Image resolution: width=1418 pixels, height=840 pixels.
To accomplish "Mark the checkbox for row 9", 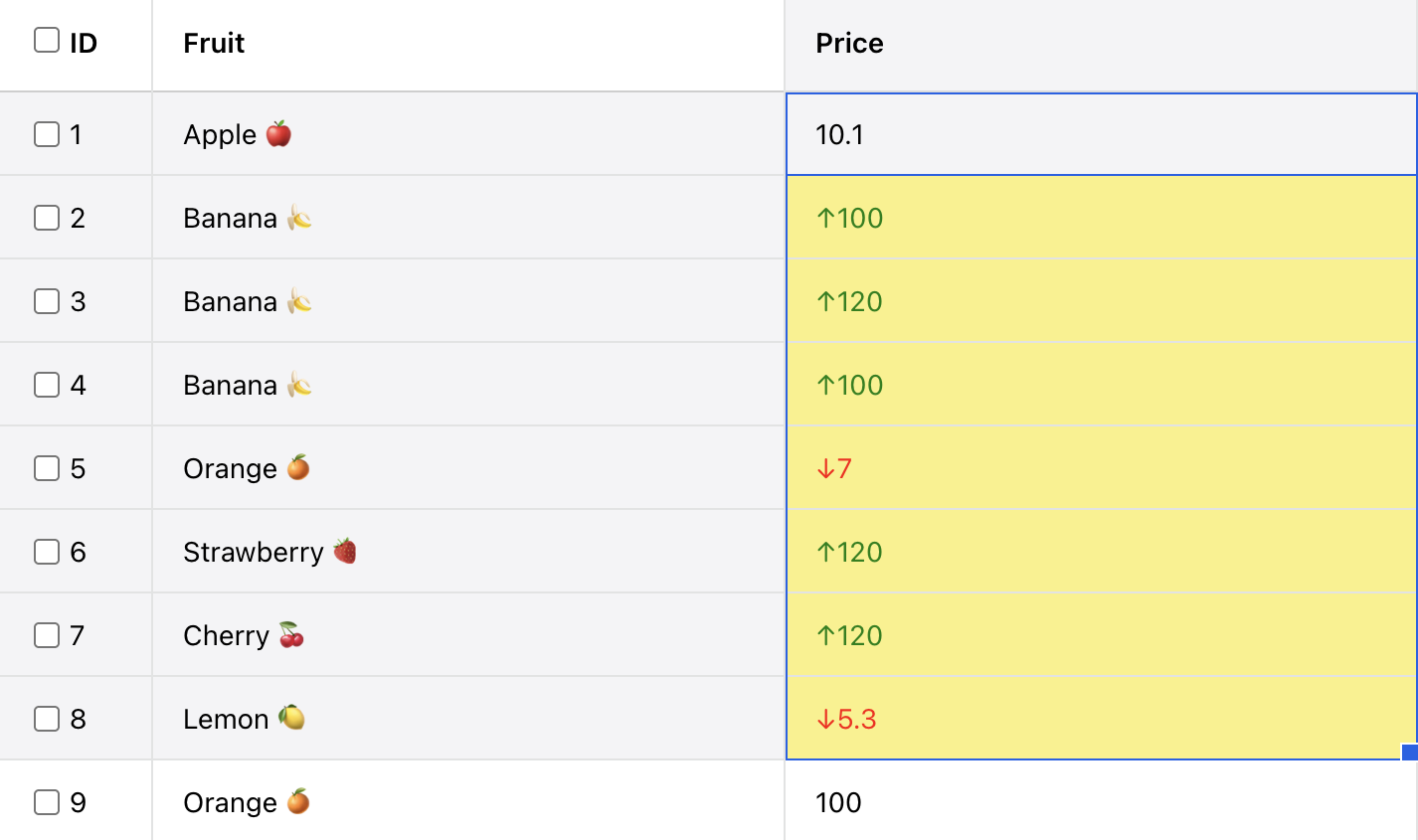I will tap(47, 802).
